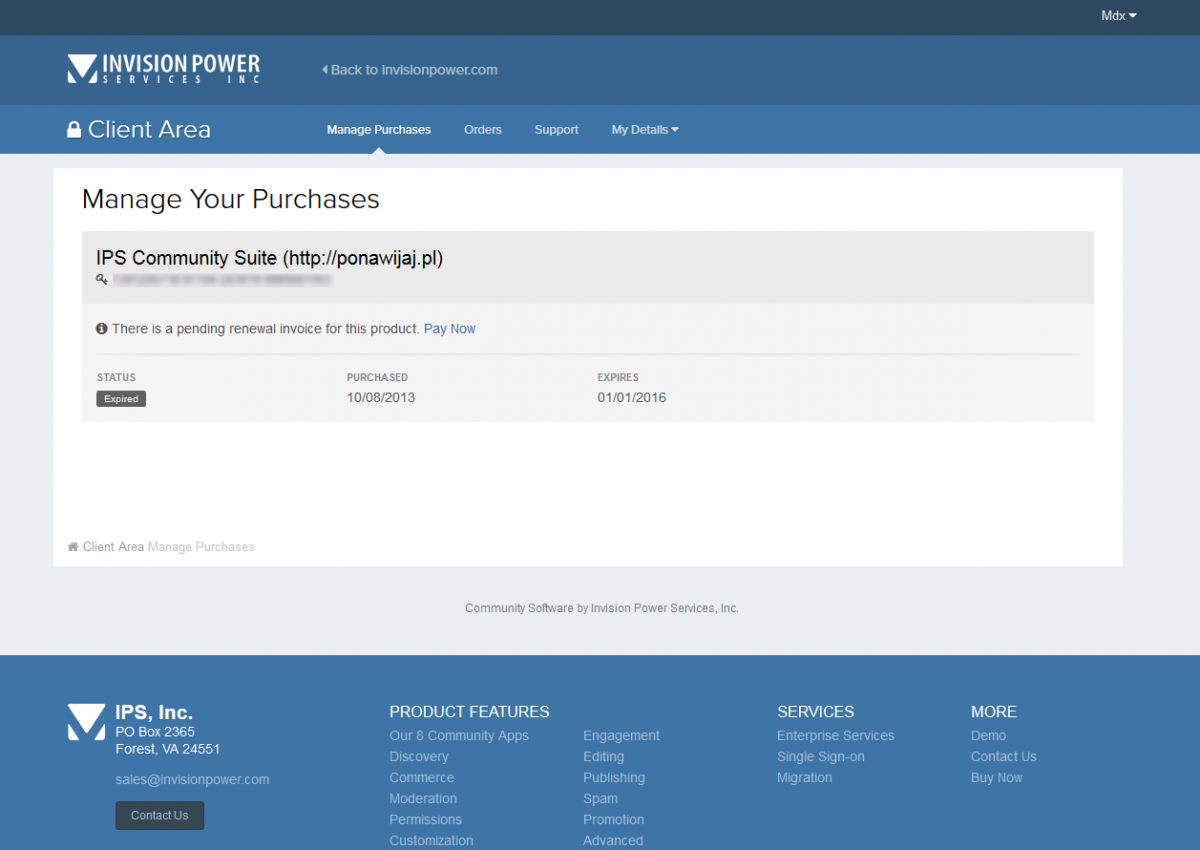Open the Single Sign-on link

[x=821, y=757]
